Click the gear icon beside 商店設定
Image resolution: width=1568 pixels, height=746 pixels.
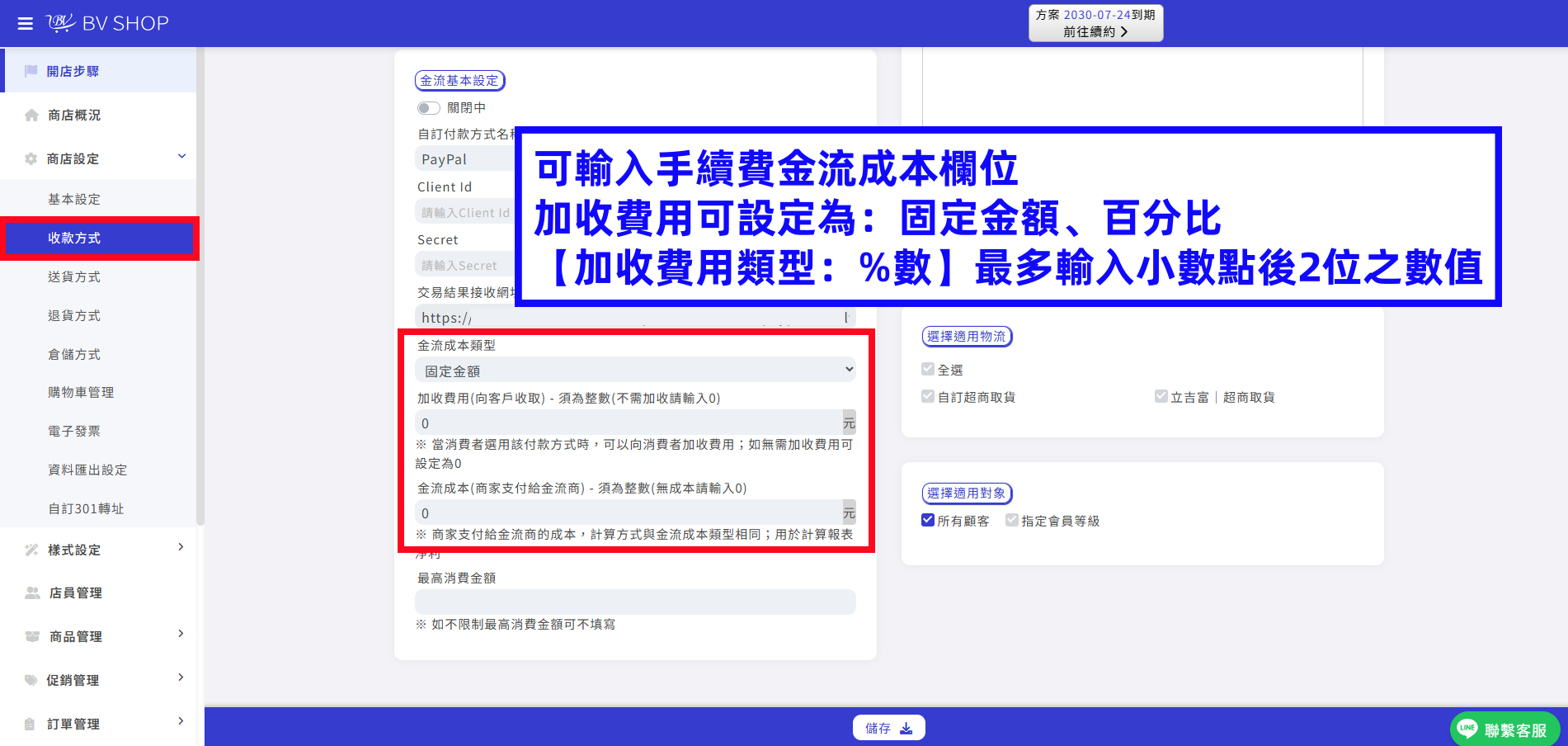(31, 158)
